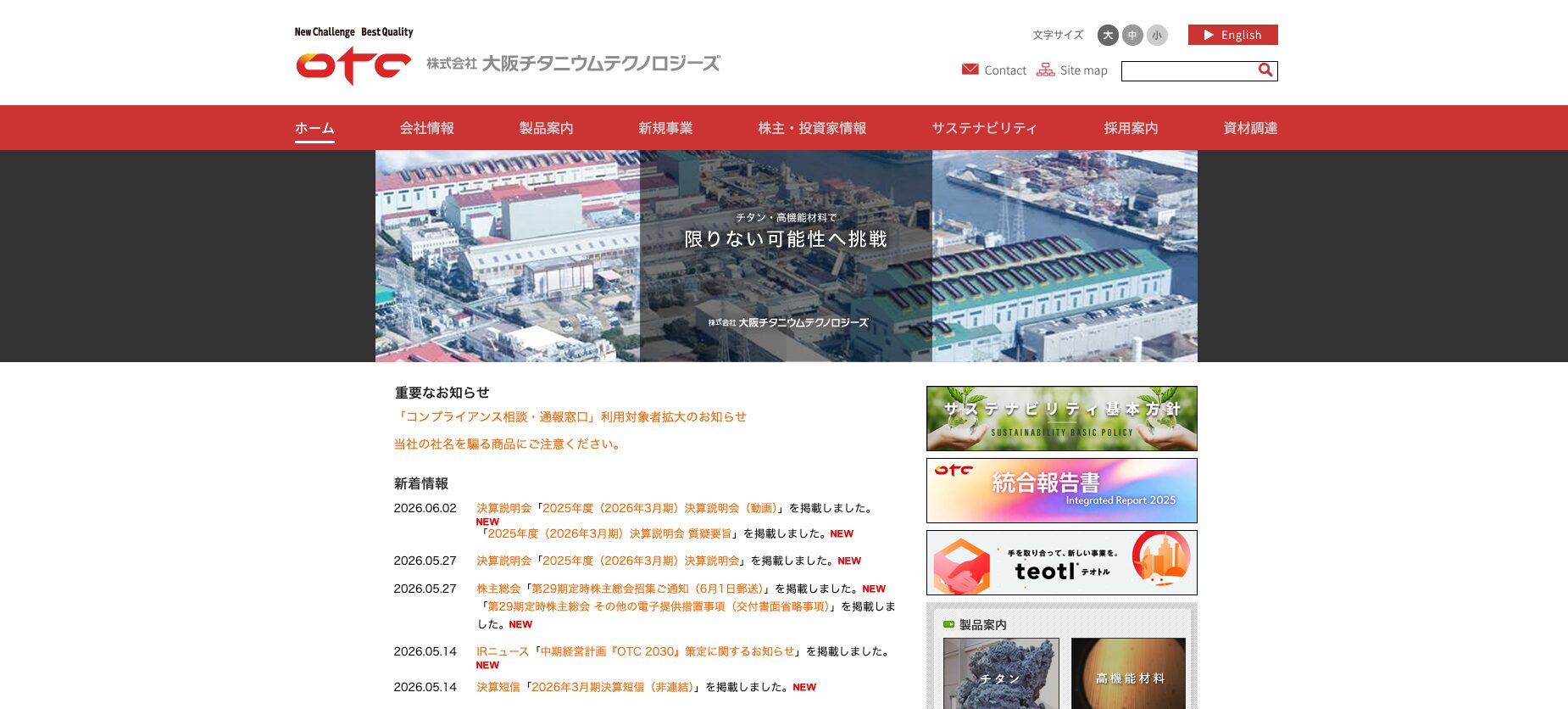The image size is (1568, 709).
Task: Open 第29期定時株主総会招集ご通知 link
Action: pos(648,589)
